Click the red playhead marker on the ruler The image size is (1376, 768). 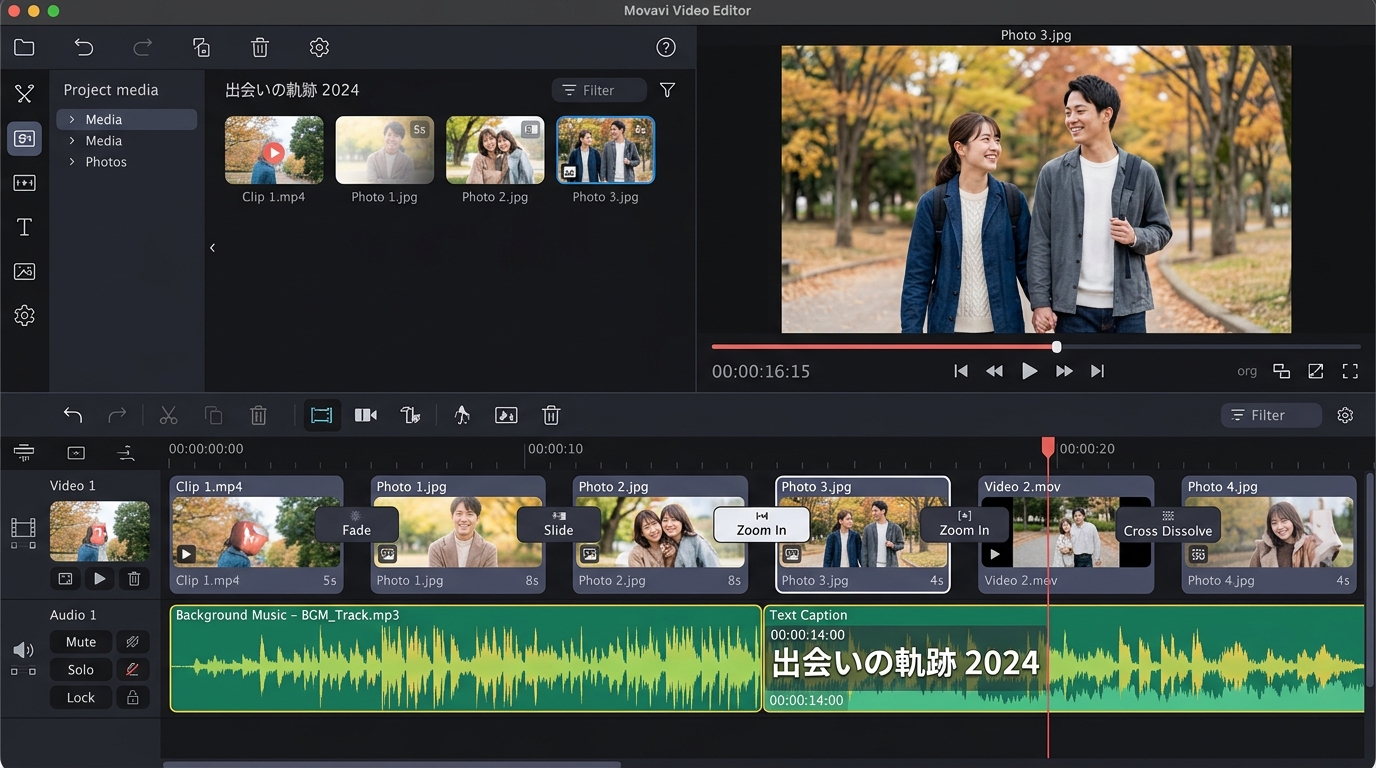[1048, 446]
